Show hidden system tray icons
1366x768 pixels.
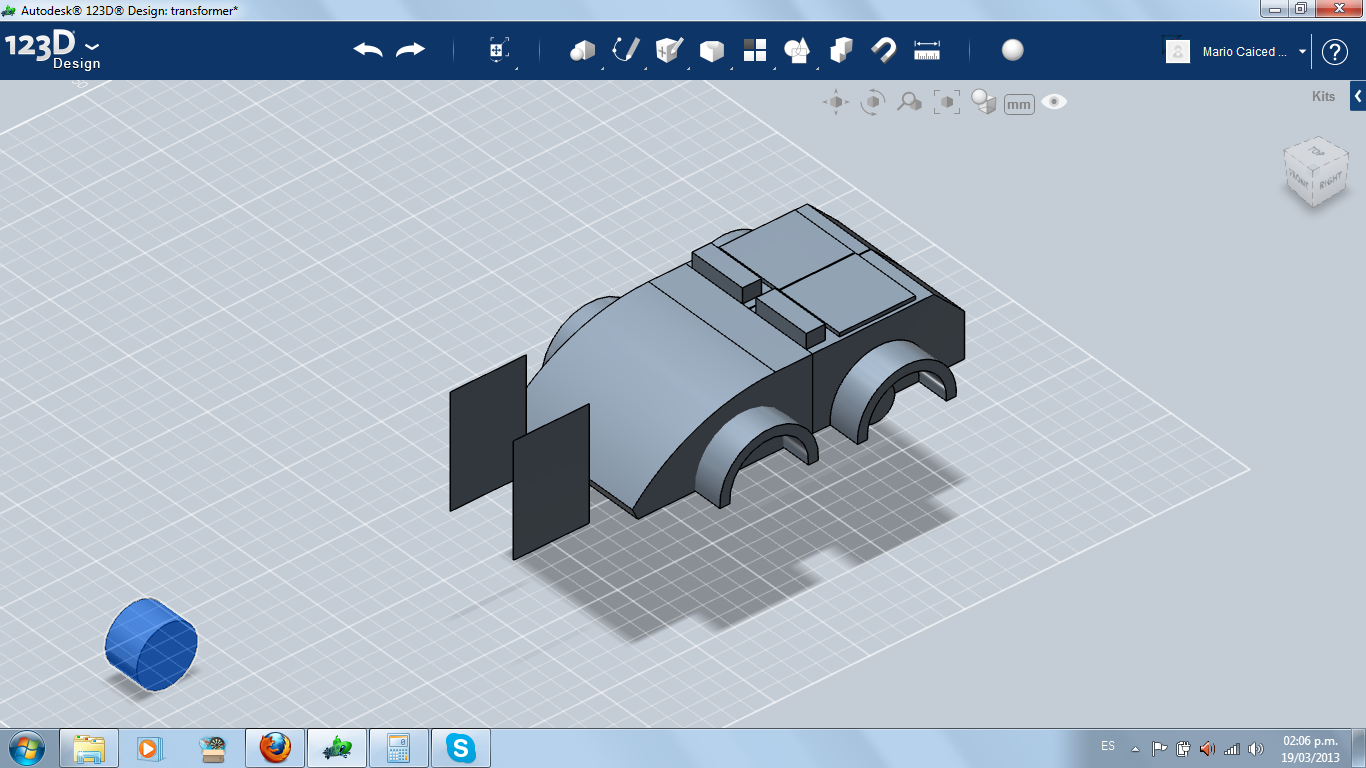[1135, 748]
